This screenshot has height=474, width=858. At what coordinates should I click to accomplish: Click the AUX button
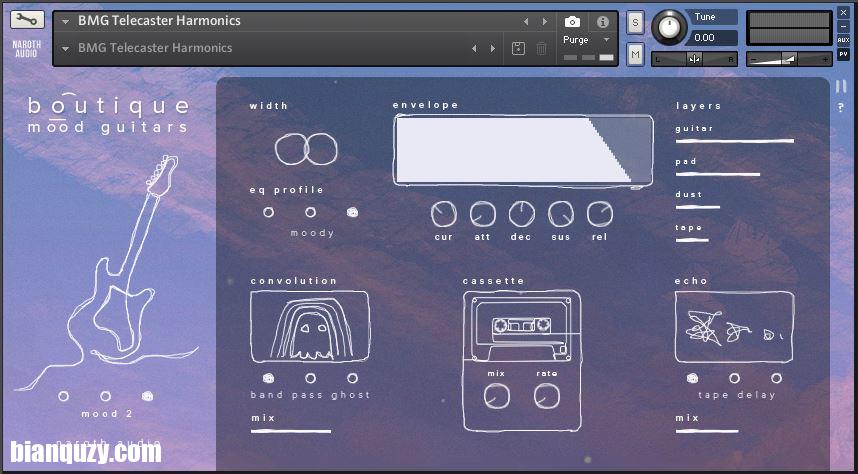(843, 40)
